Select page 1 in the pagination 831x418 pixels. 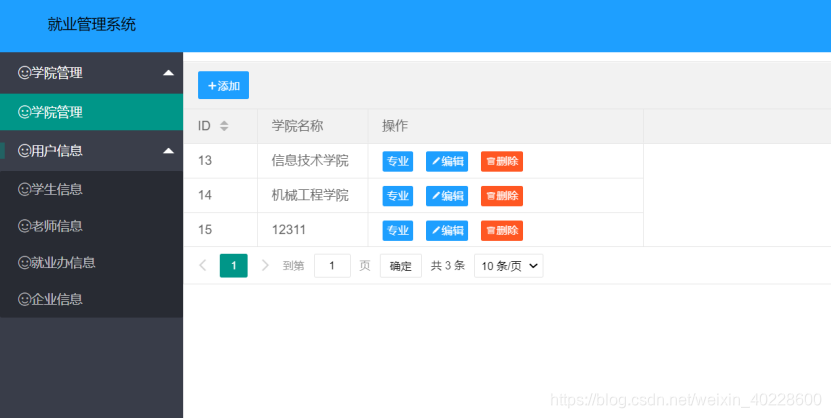click(234, 265)
